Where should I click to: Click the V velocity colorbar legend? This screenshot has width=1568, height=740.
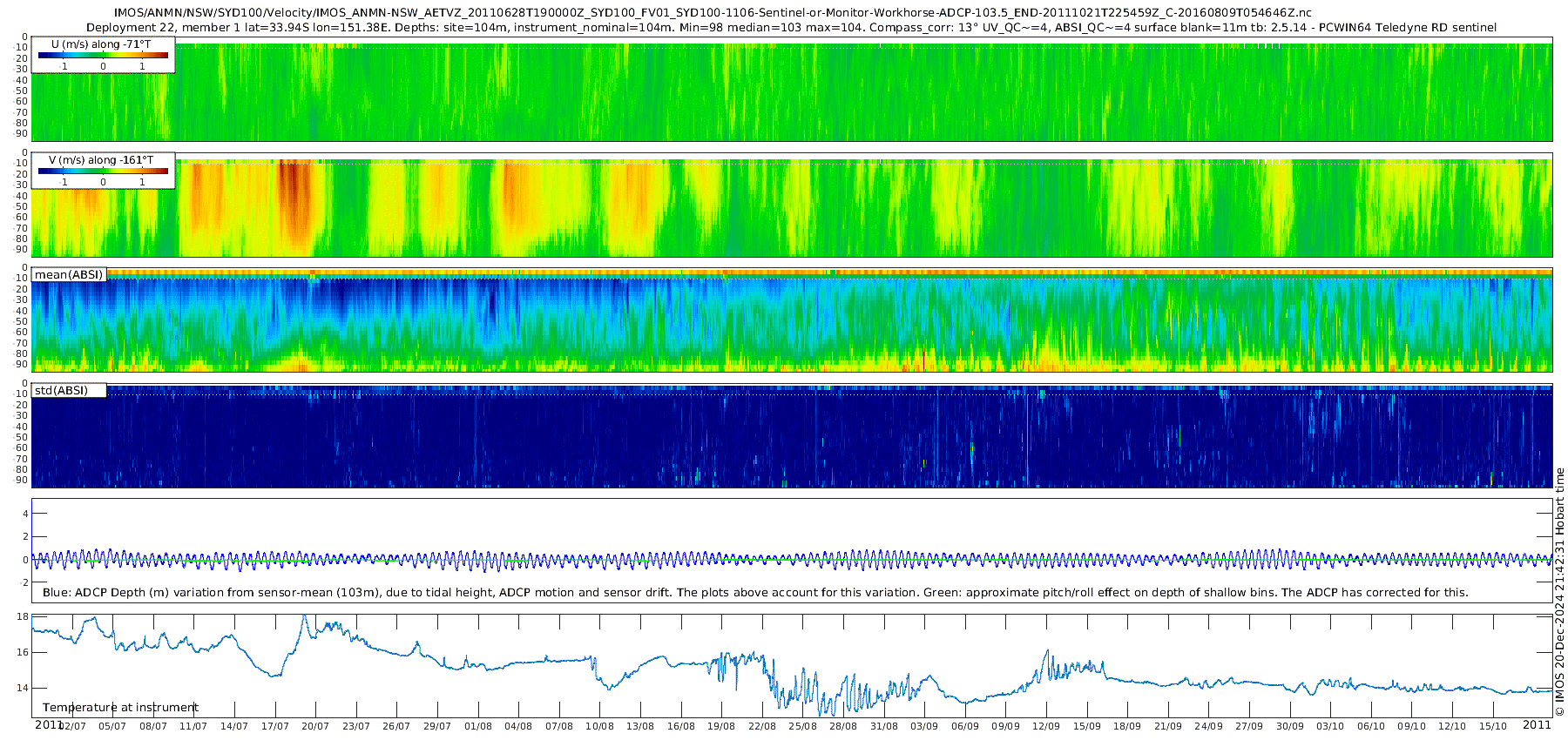[x=103, y=172]
